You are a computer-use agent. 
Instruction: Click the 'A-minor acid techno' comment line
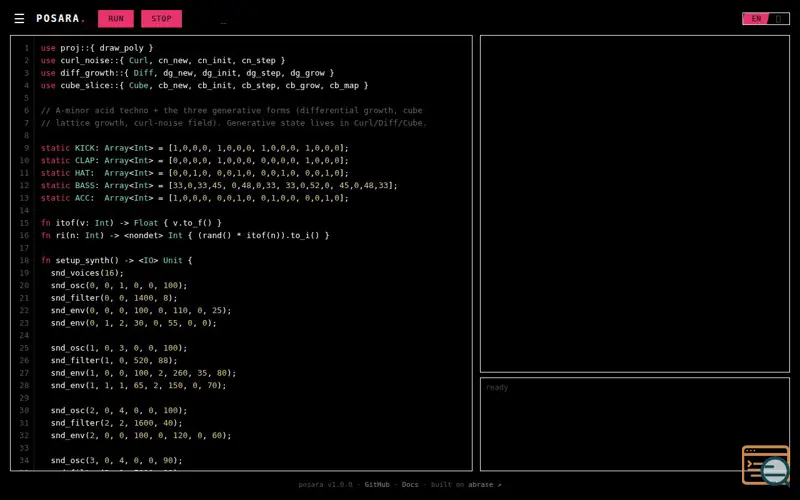coord(232,110)
